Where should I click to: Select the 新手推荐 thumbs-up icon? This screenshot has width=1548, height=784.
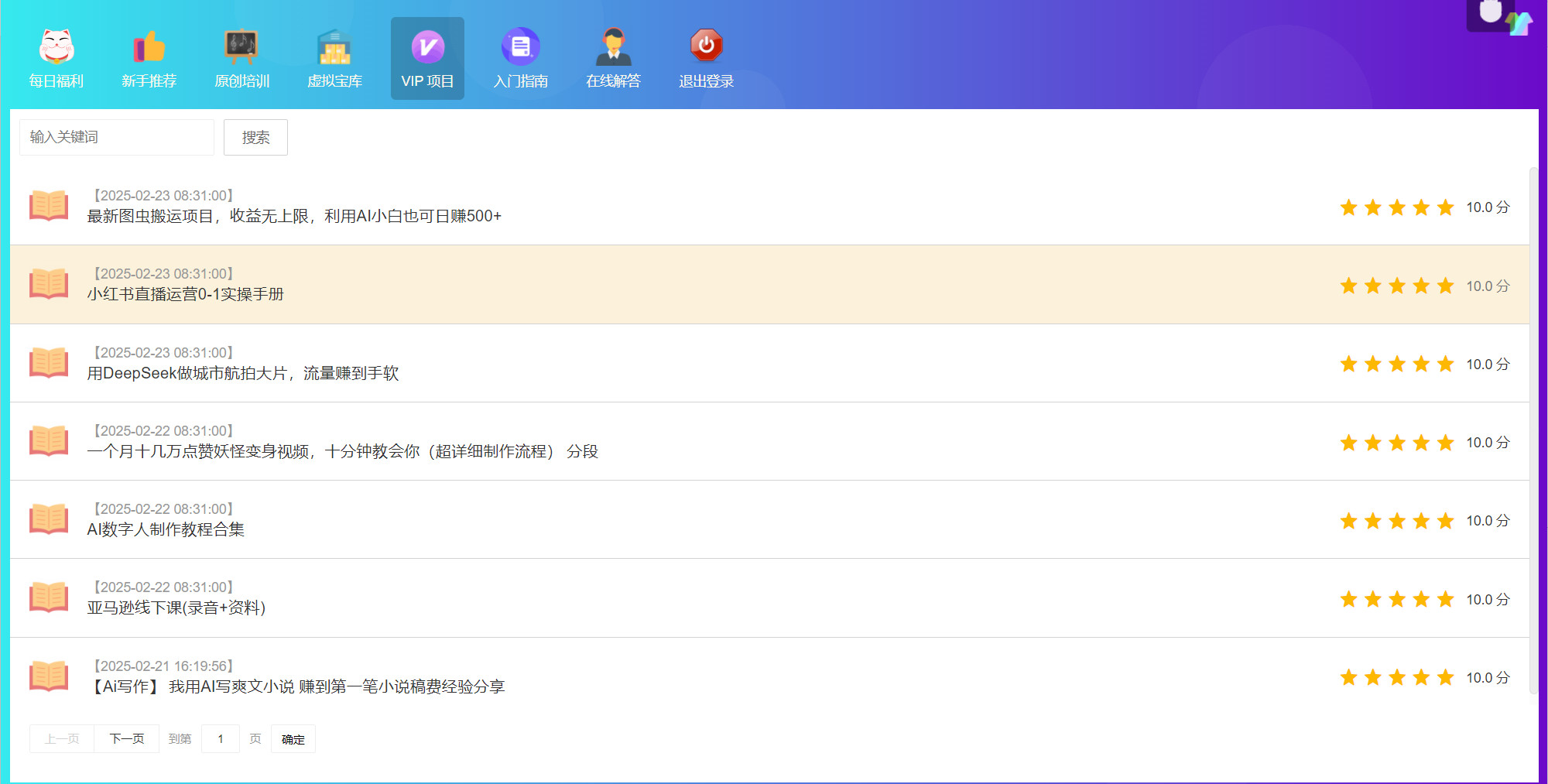click(x=149, y=49)
